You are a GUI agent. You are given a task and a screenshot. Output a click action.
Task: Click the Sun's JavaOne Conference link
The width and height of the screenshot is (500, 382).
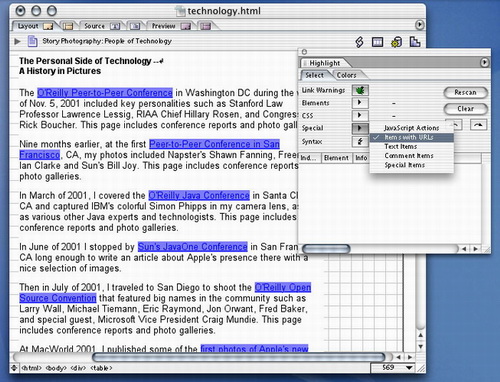(193, 247)
